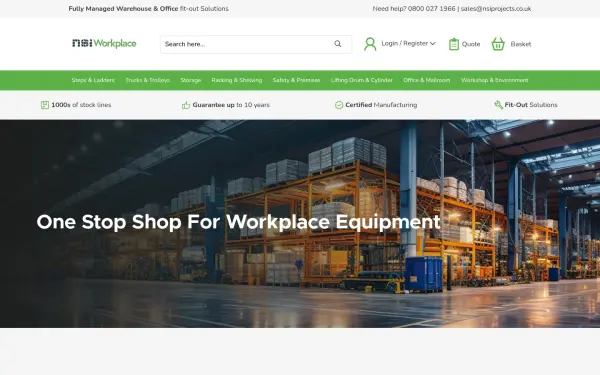Open the Safety & Premises menu
Screen dimensions: 600x375
pyautogui.click(x=296, y=80)
